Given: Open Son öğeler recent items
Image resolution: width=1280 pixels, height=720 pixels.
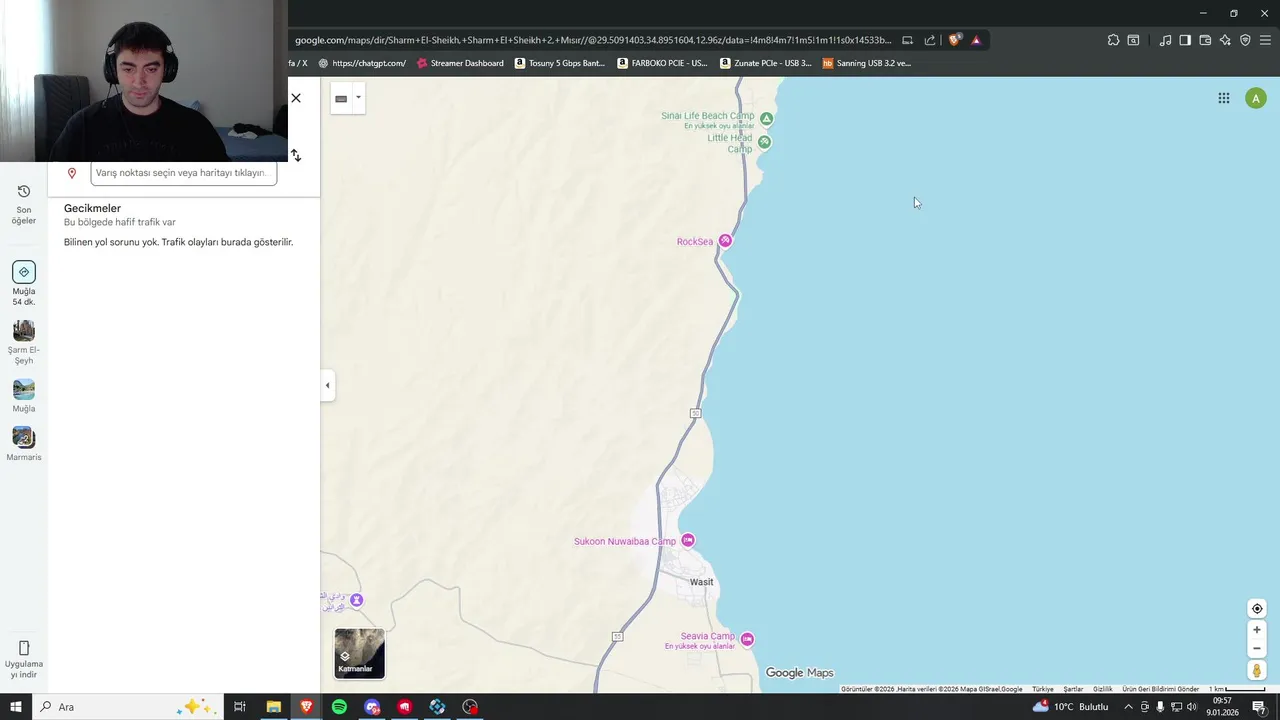Looking at the screenshot, I should 24,204.
